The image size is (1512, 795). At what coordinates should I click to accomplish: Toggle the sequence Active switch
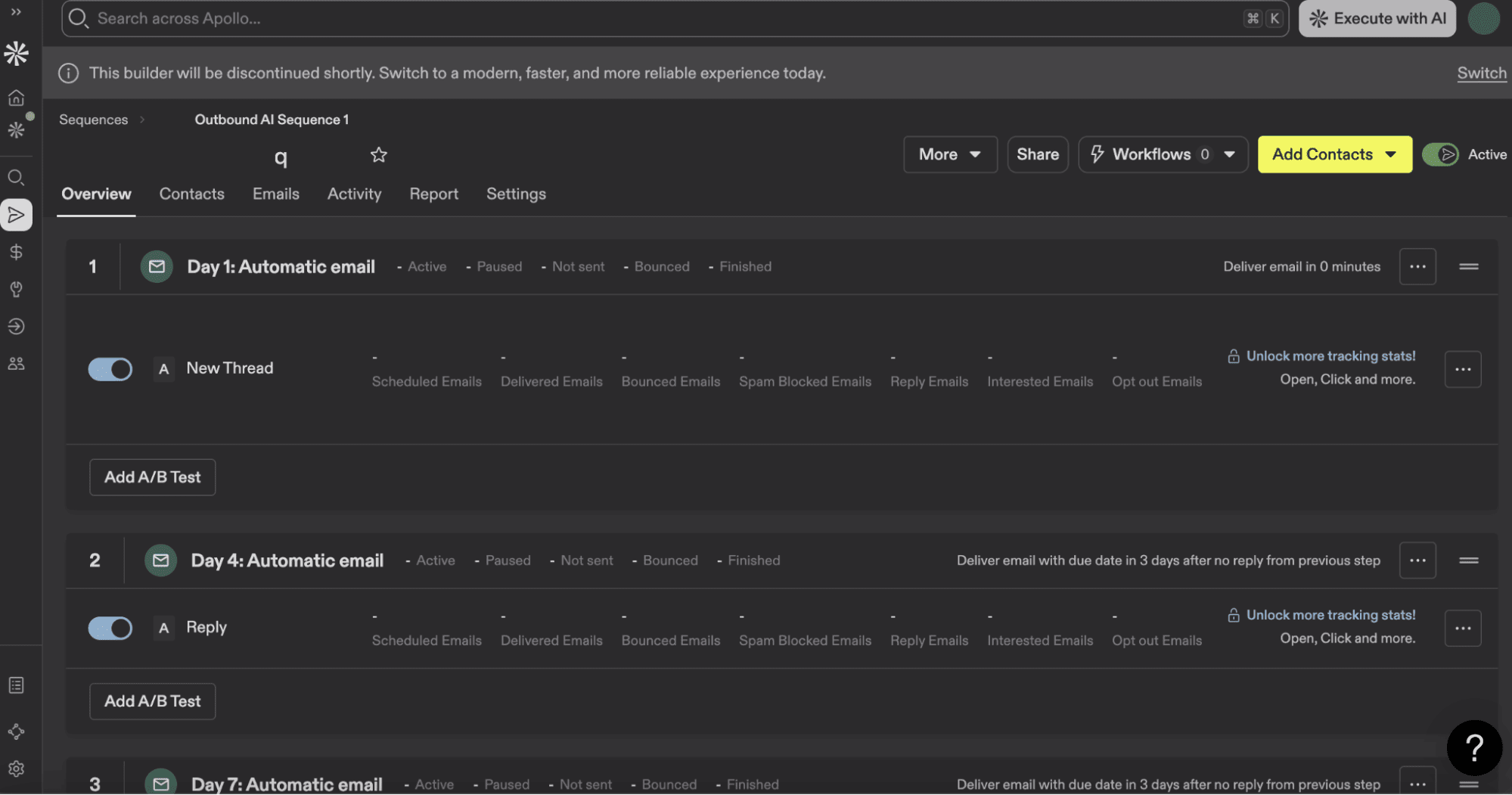coord(1440,154)
